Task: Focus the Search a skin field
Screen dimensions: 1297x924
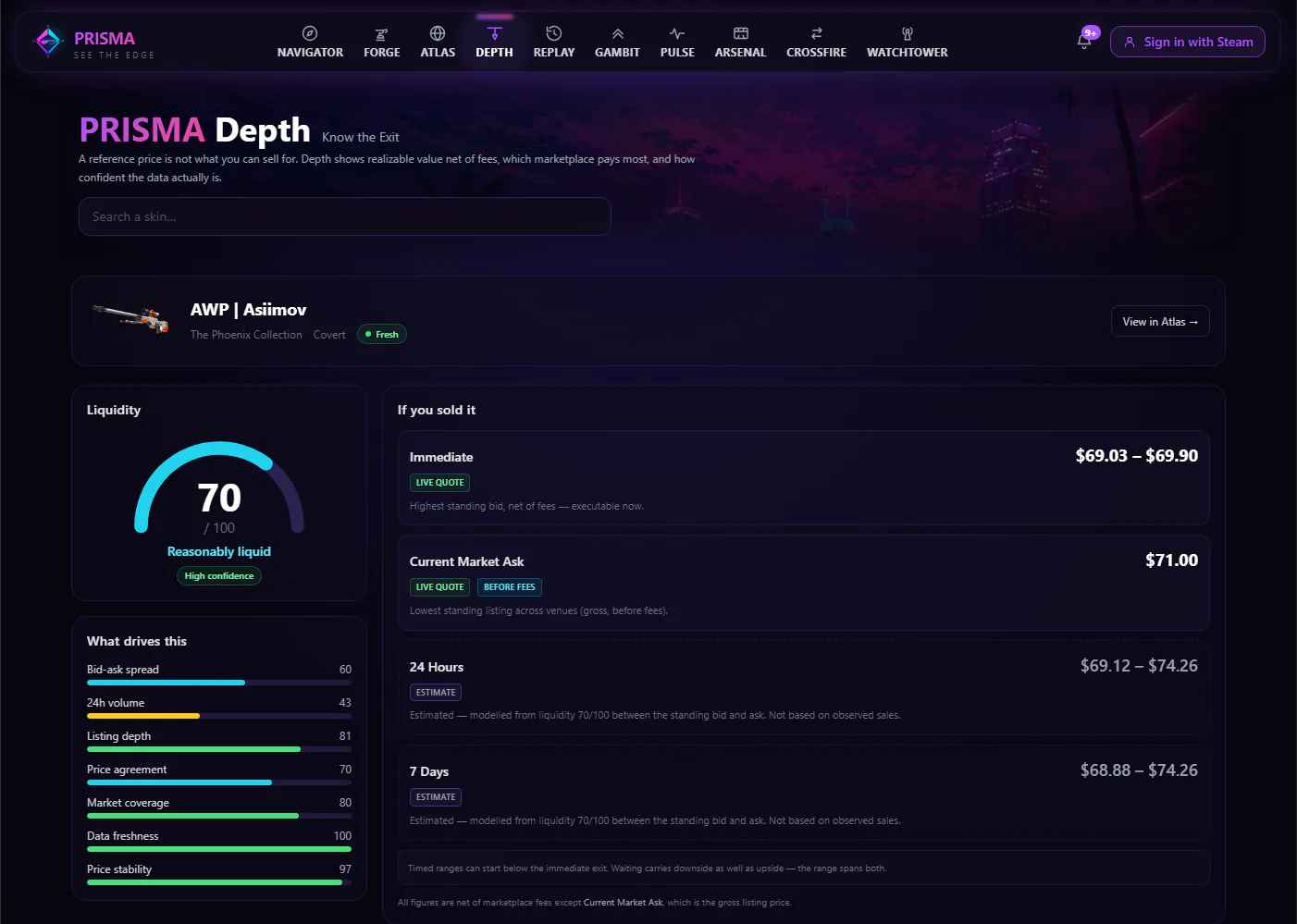Action: (345, 216)
